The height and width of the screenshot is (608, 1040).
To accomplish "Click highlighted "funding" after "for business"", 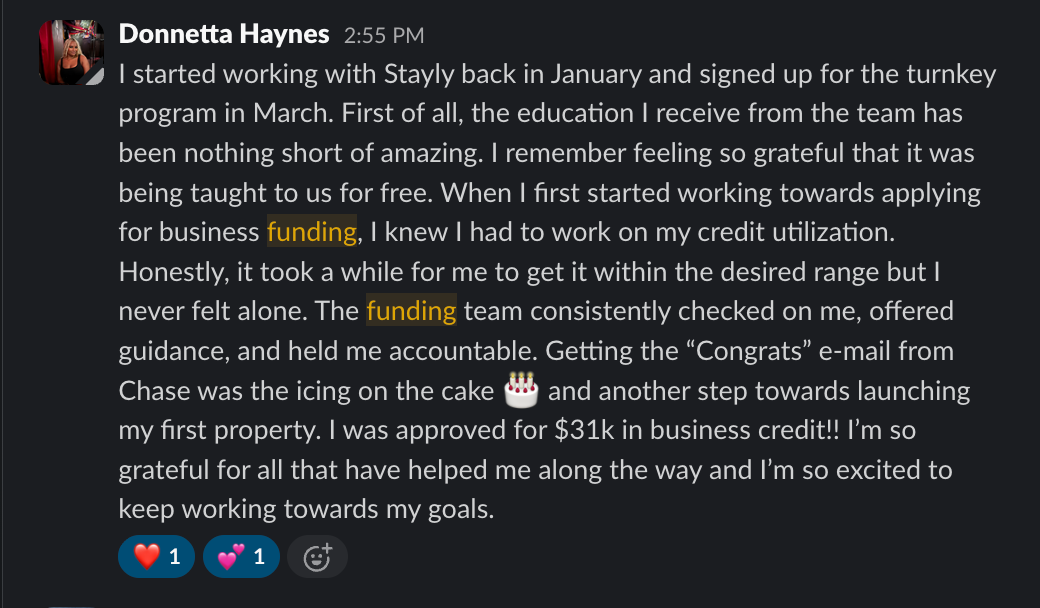I will coord(312,232).
